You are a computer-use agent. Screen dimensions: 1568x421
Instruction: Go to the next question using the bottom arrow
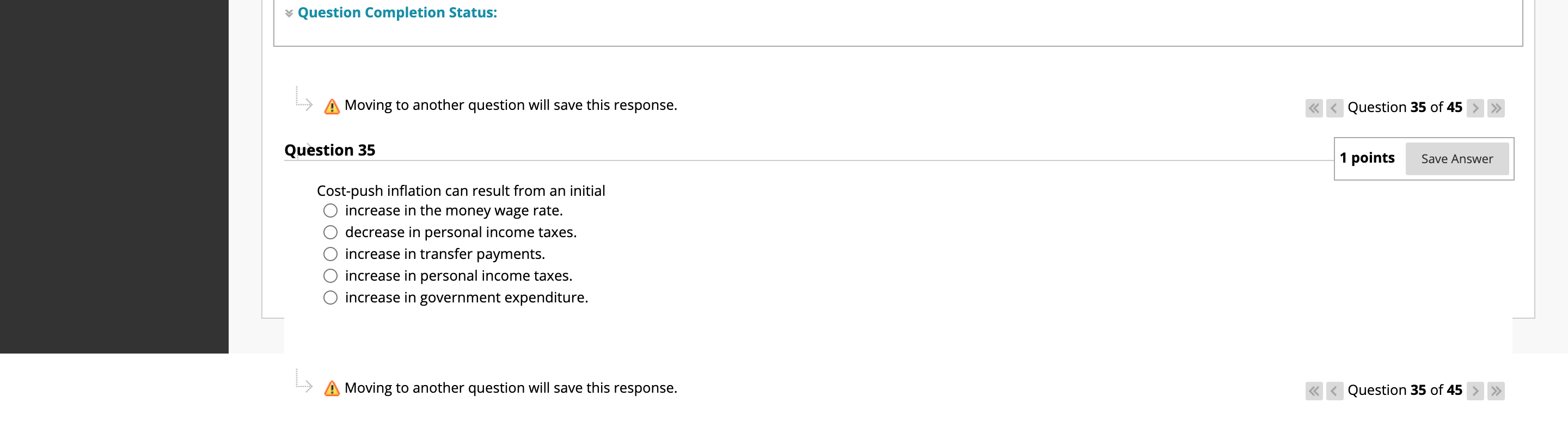pos(1475,391)
